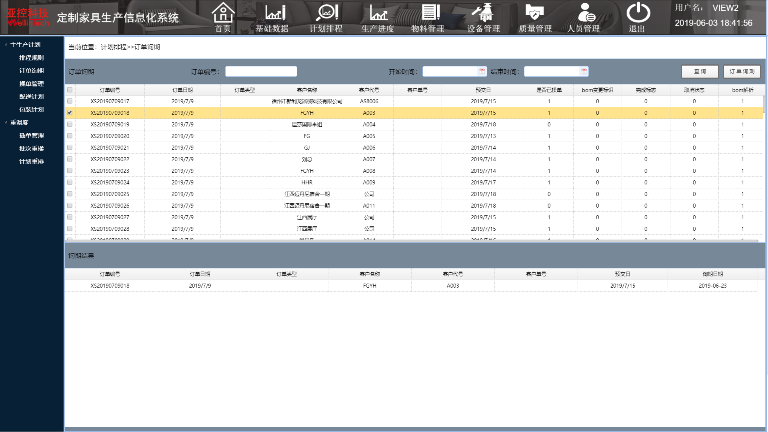
Task: Click the 亚控科技 WellinTech logo
Action: (x=27, y=17)
